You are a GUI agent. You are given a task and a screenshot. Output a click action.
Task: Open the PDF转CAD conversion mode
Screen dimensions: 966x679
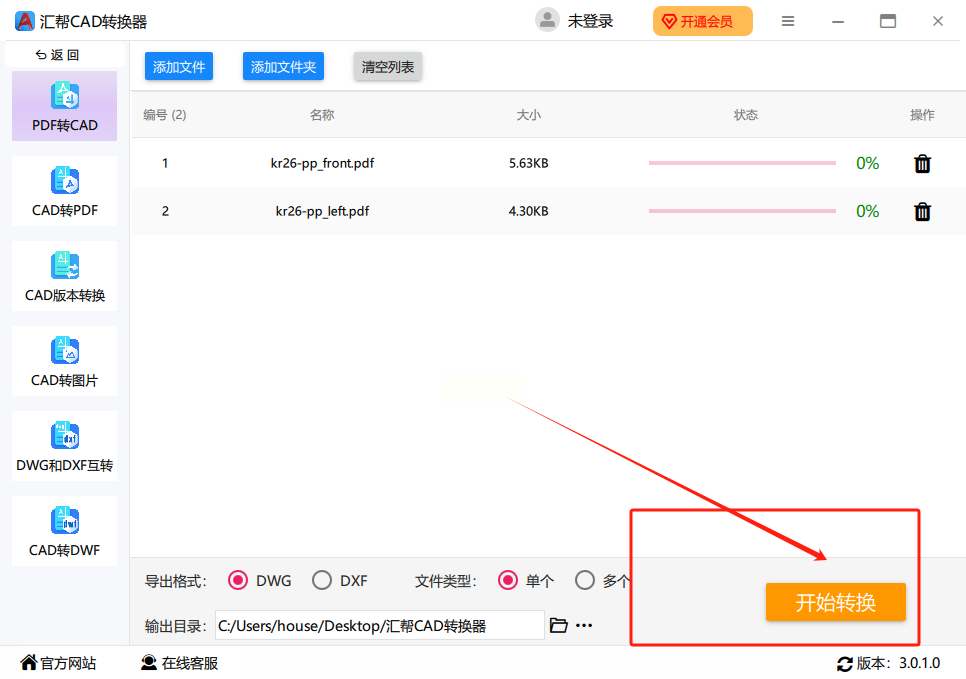[65, 106]
